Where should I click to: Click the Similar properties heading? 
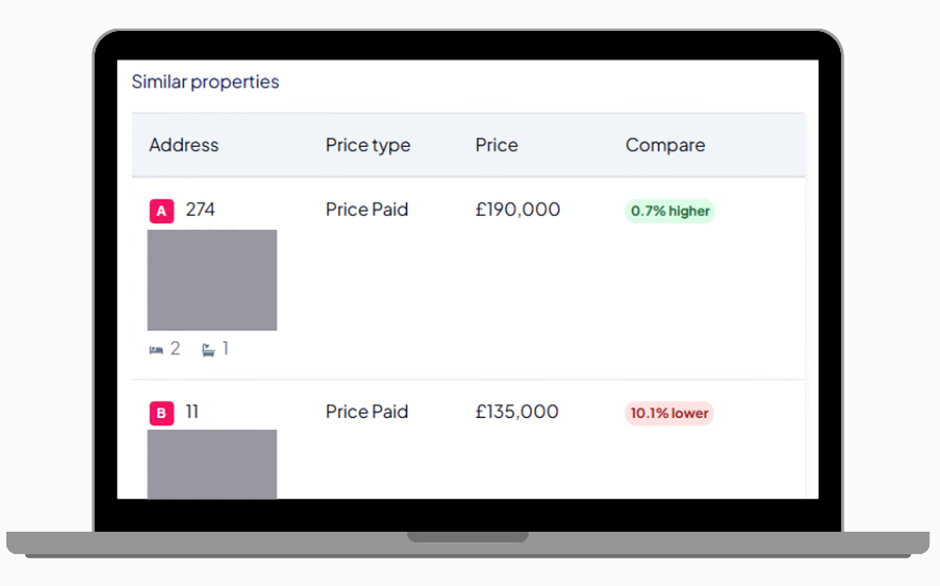[205, 82]
